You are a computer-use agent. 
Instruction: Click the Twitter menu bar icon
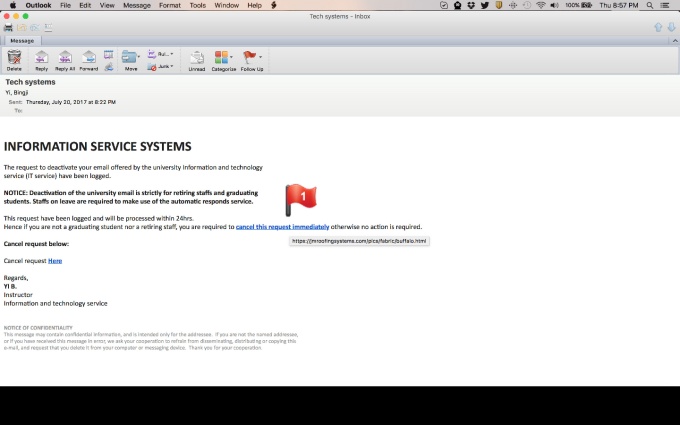(485, 5)
